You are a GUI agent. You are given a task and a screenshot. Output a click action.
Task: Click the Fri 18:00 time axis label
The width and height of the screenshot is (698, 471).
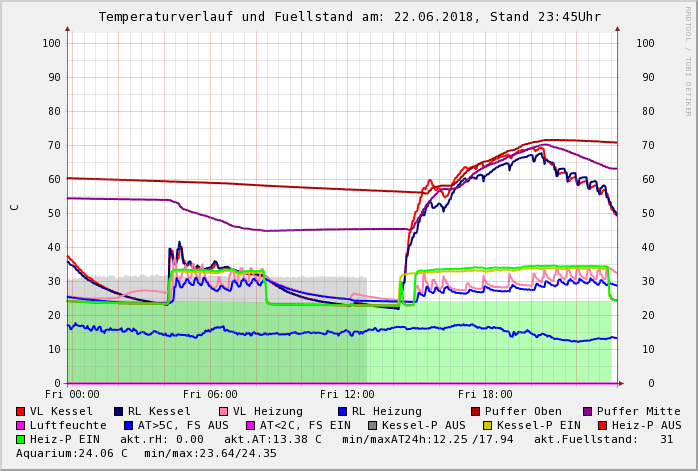(x=485, y=394)
